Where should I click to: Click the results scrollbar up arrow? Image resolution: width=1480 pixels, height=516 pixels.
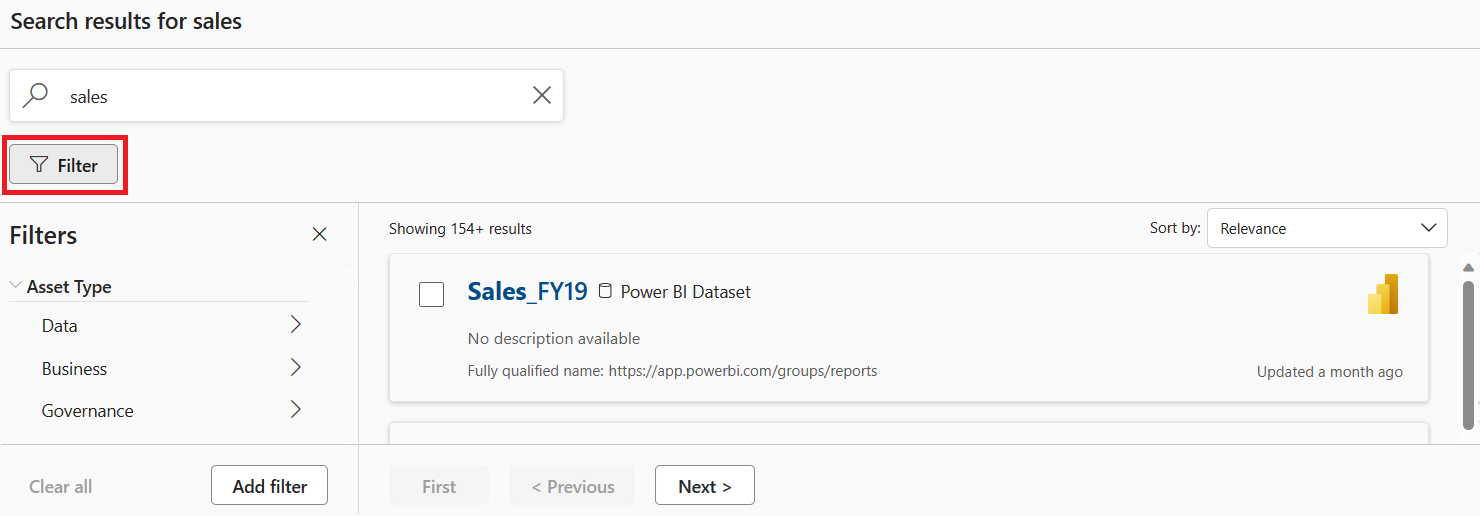(x=1468, y=267)
